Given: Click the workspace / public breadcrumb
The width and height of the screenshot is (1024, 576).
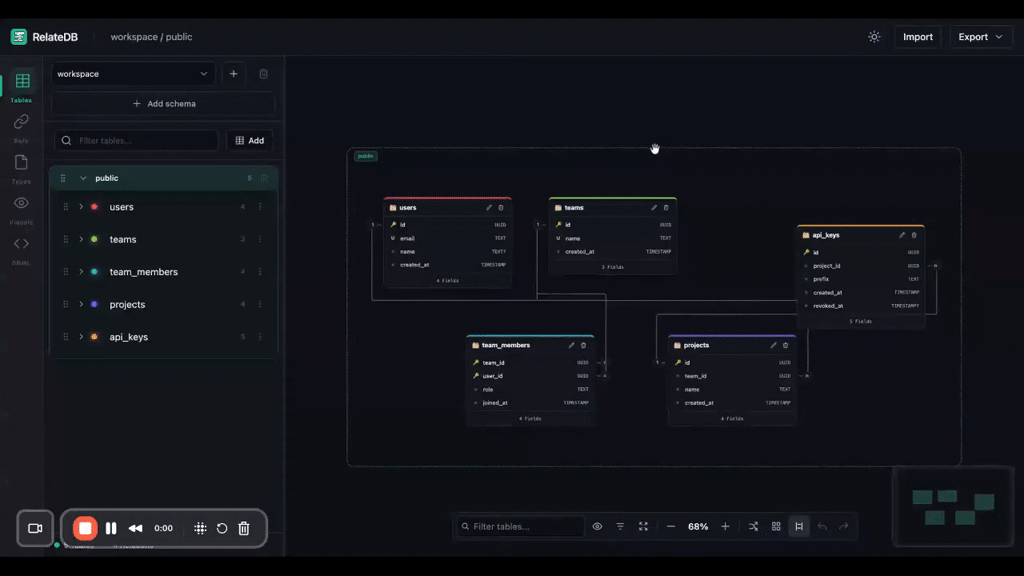Looking at the screenshot, I should [x=152, y=37].
